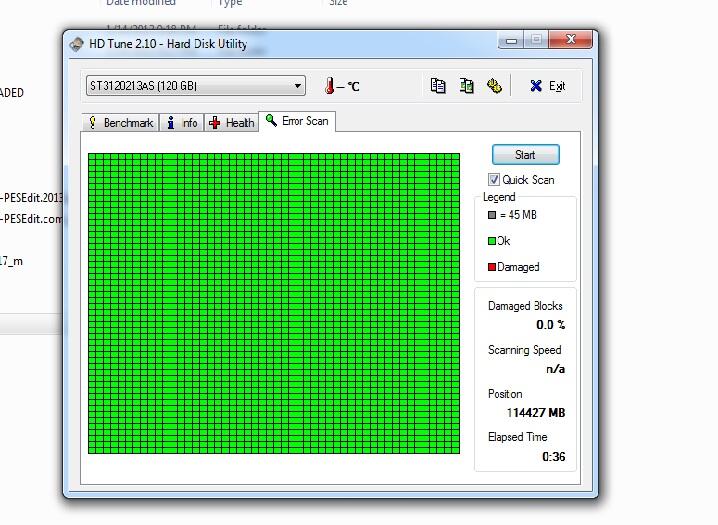Screen dimensions: 718x525
Task: Minimize the HD Tune window
Action: pos(511,40)
